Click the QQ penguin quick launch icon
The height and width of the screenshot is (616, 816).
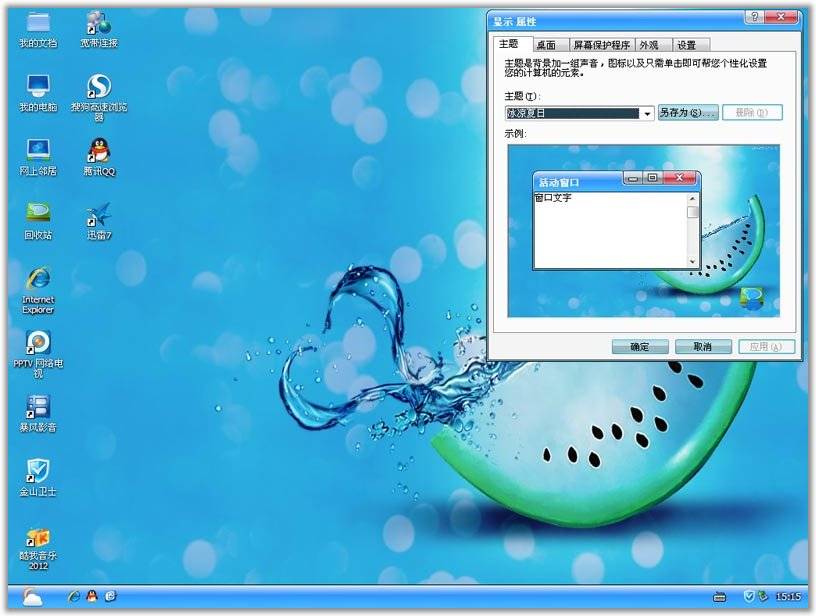coord(92,596)
